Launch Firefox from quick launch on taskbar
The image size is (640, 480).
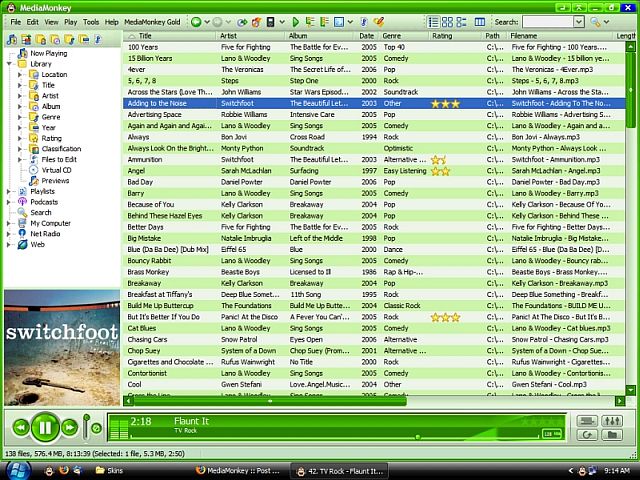64,471
